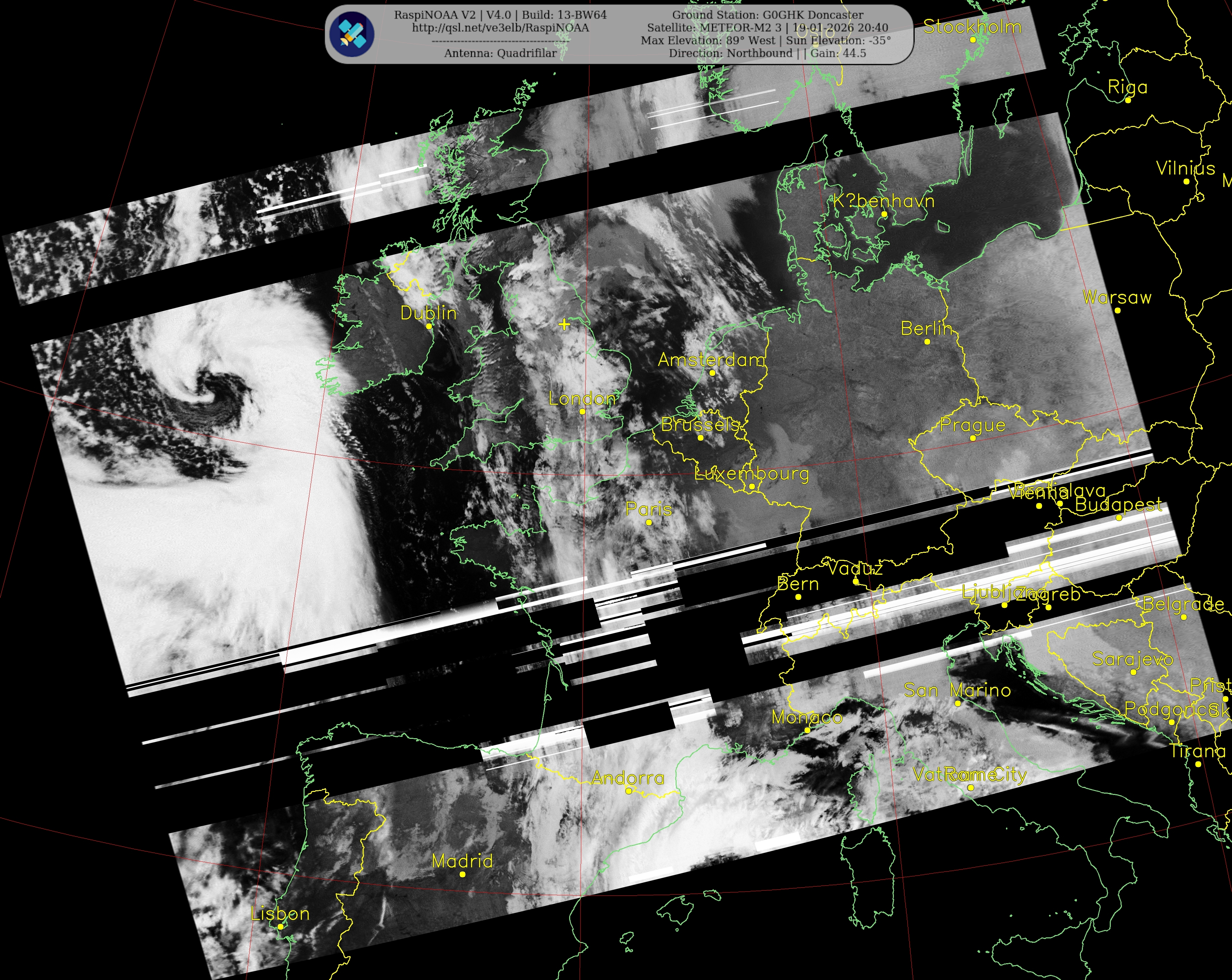Click the Madrid city dot marker
This screenshot has width=1232, height=980.
[x=462, y=874]
